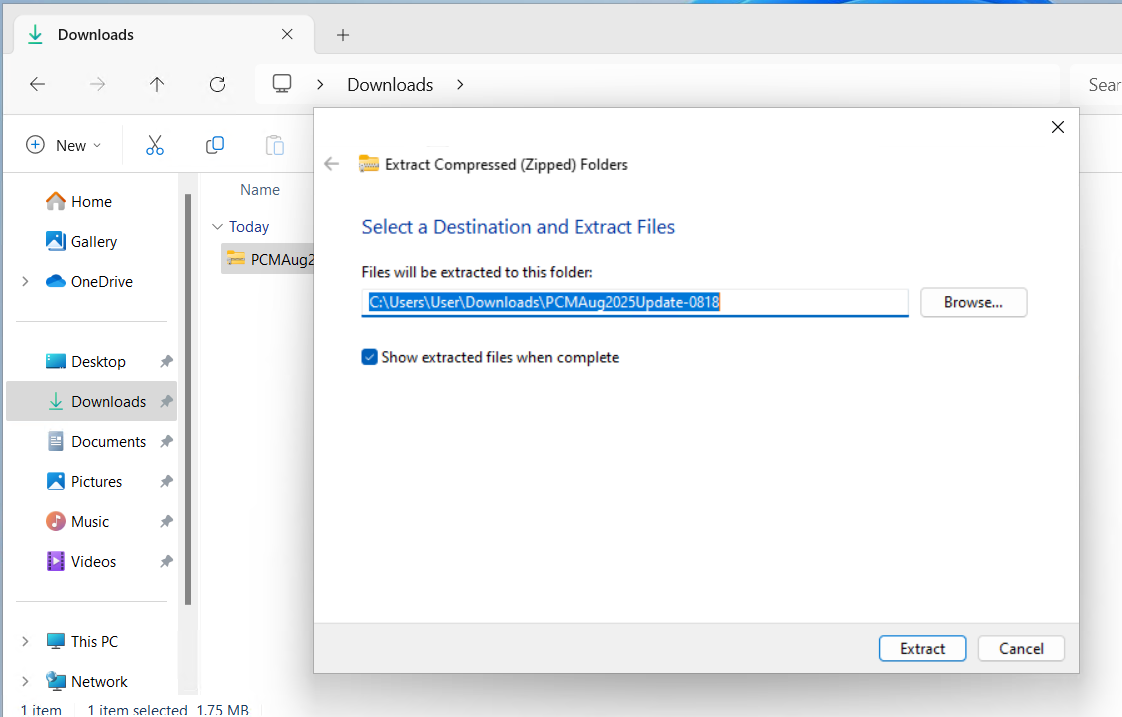Click the This PC monitor icon in address bar
Screen dimensions: 1122x717
[282, 84]
